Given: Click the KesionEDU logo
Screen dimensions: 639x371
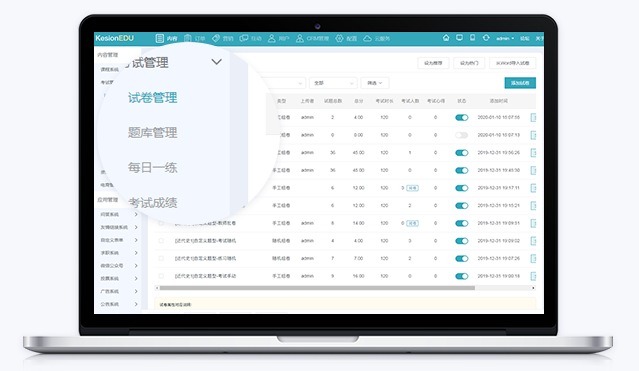Looking at the screenshot, I should (115, 38).
